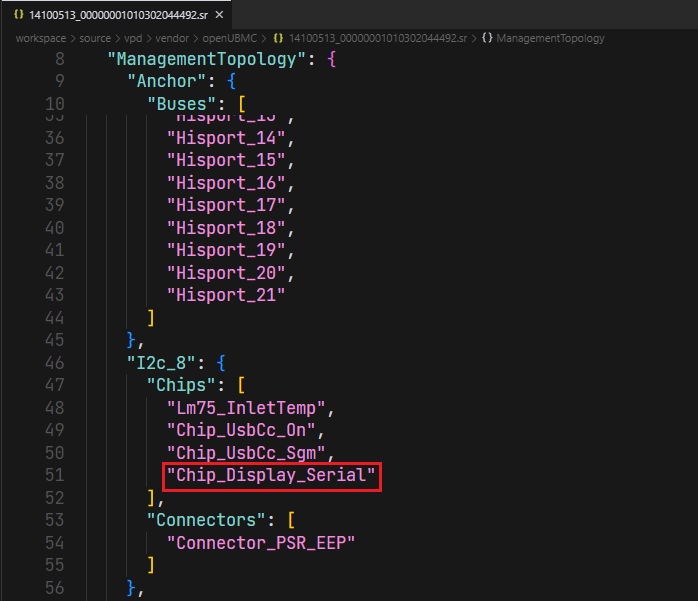Open the openUBMC breadcrumb folder
The height and width of the screenshot is (601, 698).
tap(227, 38)
